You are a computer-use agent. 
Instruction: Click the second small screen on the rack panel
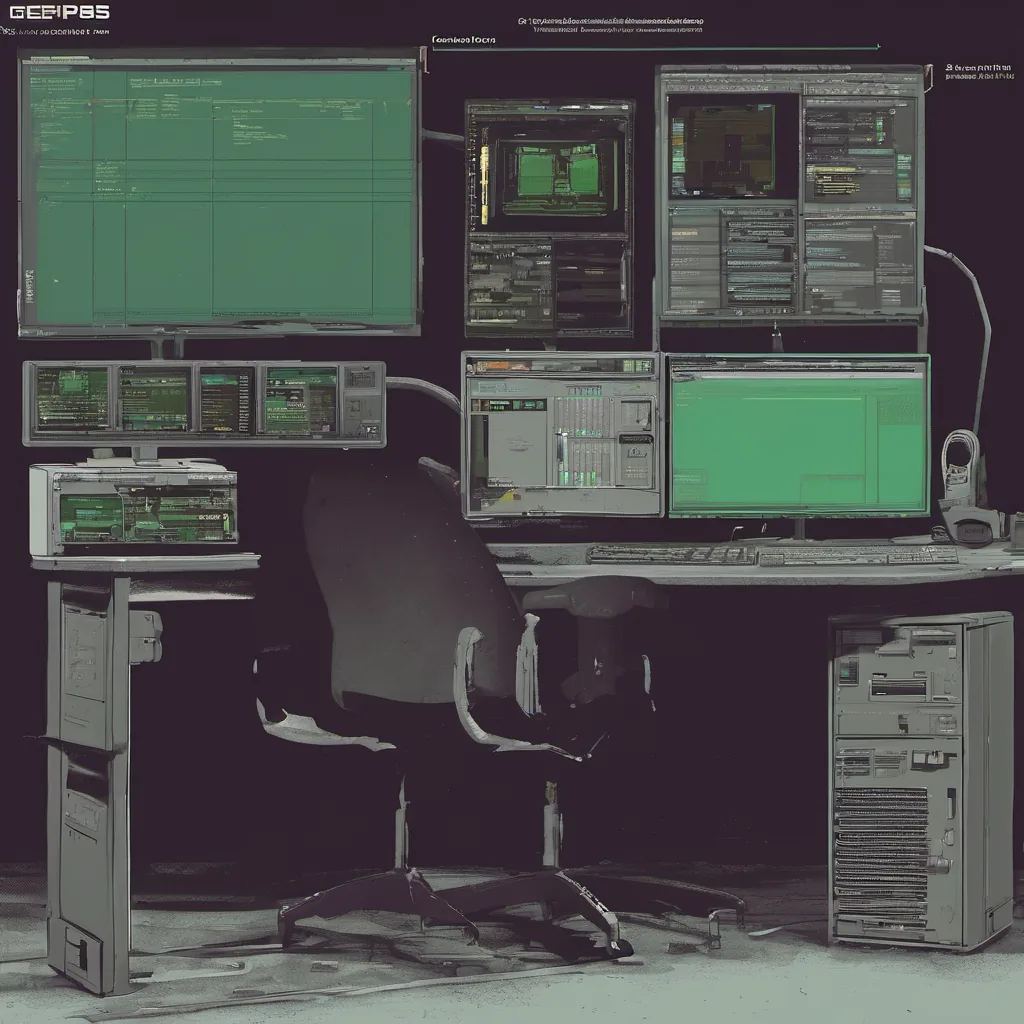(x=154, y=399)
